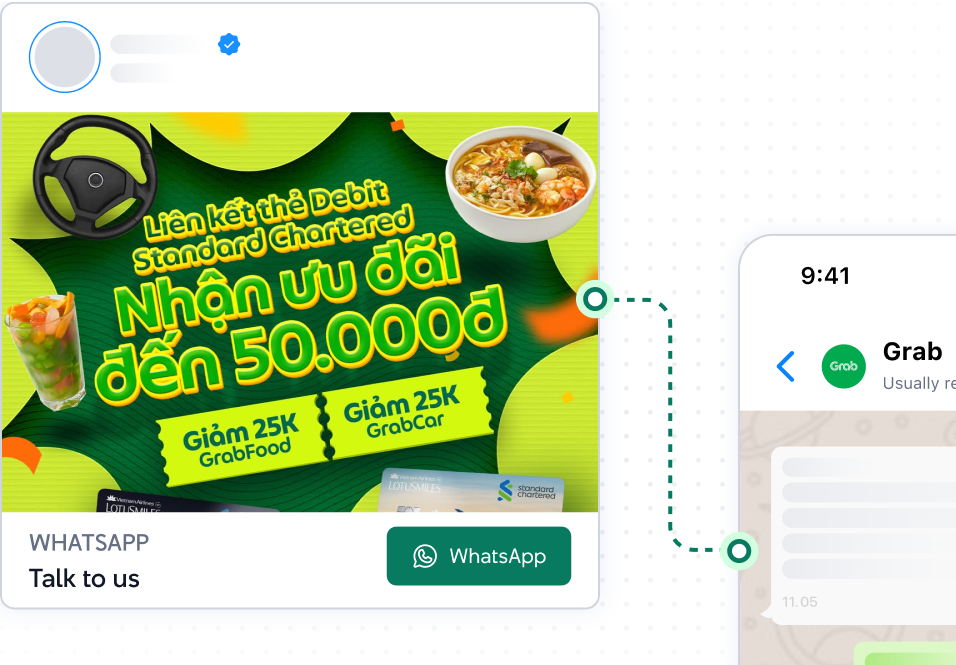Open the green Grab logo avatar

843,366
